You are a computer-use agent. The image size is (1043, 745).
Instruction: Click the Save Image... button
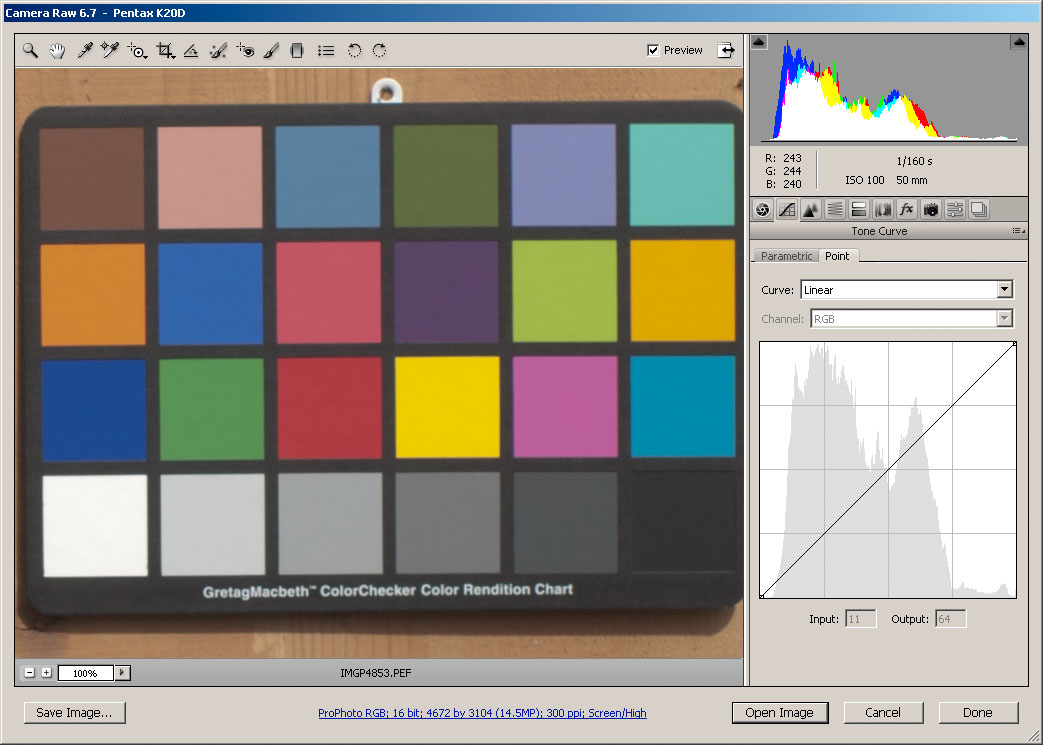coord(74,712)
